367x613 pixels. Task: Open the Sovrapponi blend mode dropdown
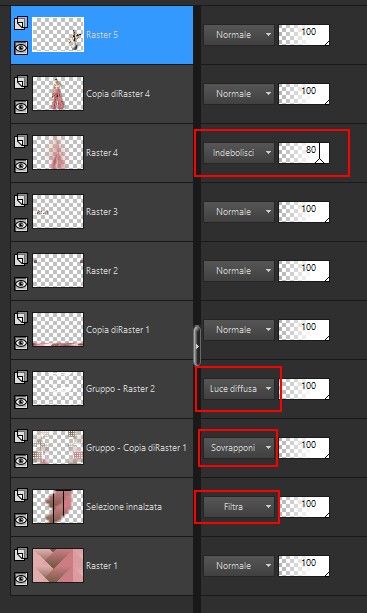[x=239, y=448]
